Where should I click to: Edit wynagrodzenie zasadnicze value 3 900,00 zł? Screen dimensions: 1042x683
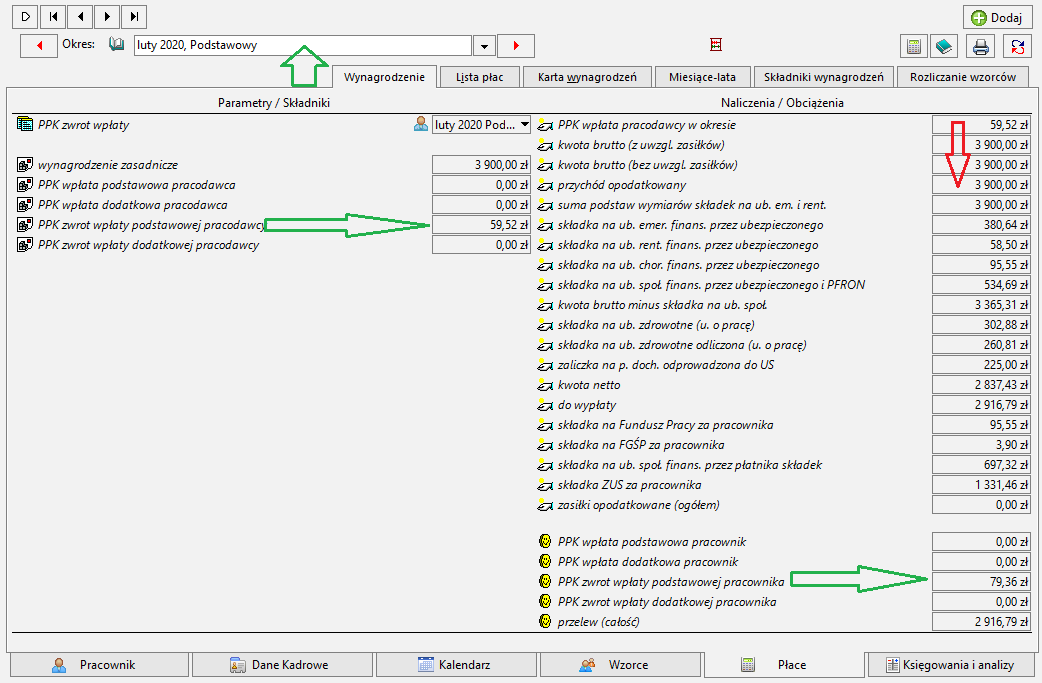481,165
